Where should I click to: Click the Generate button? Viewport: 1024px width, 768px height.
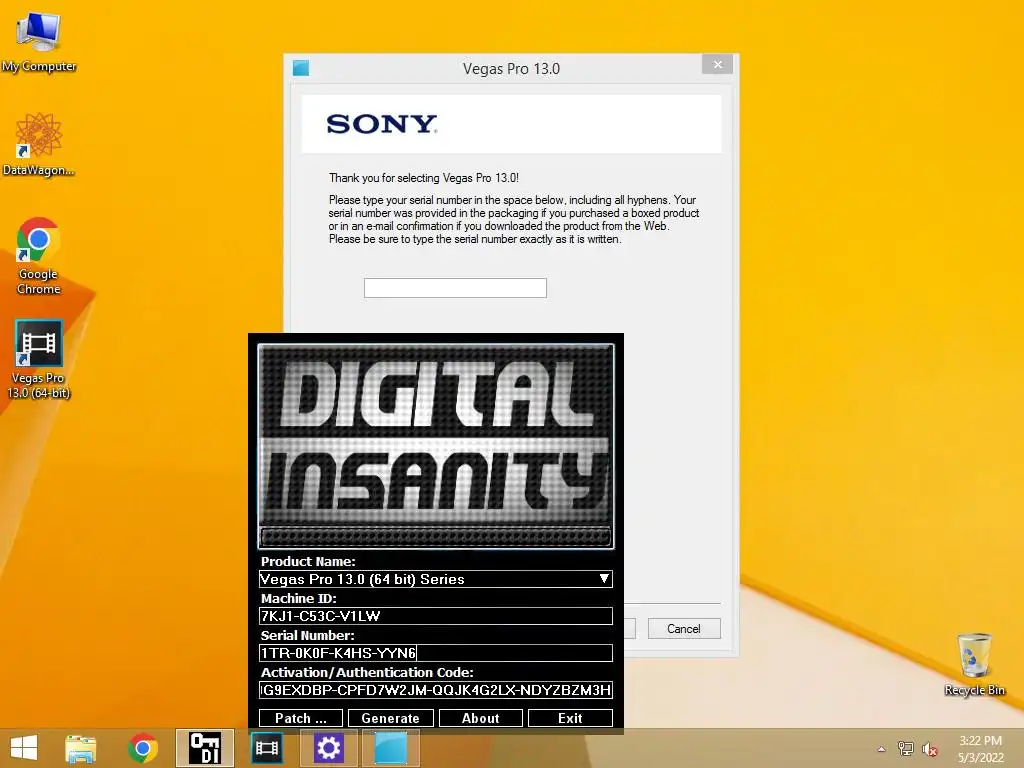(391, 718)
